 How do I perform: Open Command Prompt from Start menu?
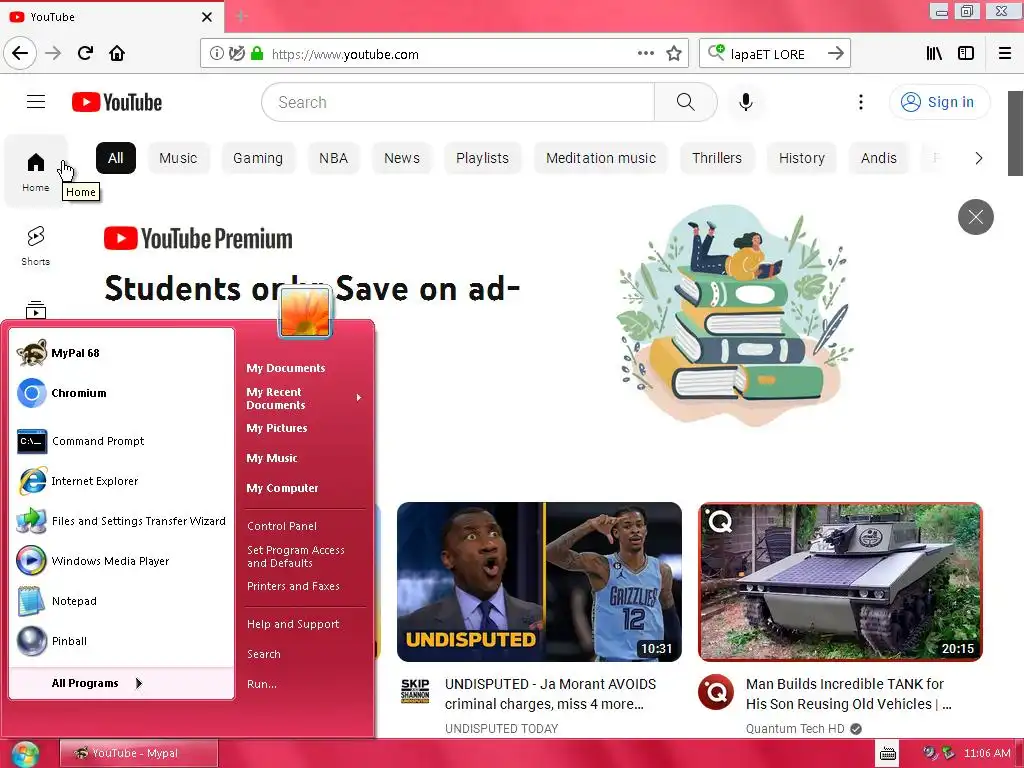[122, 441]
